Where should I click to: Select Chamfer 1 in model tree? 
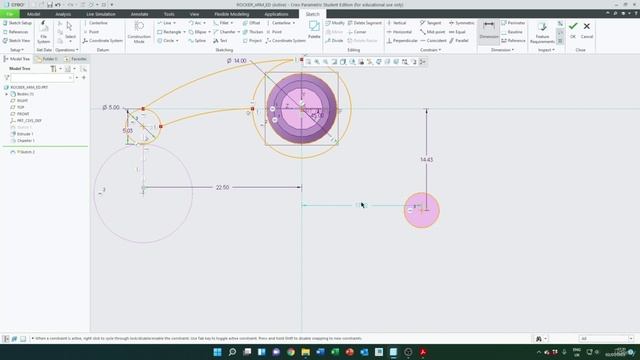point(22,140)
